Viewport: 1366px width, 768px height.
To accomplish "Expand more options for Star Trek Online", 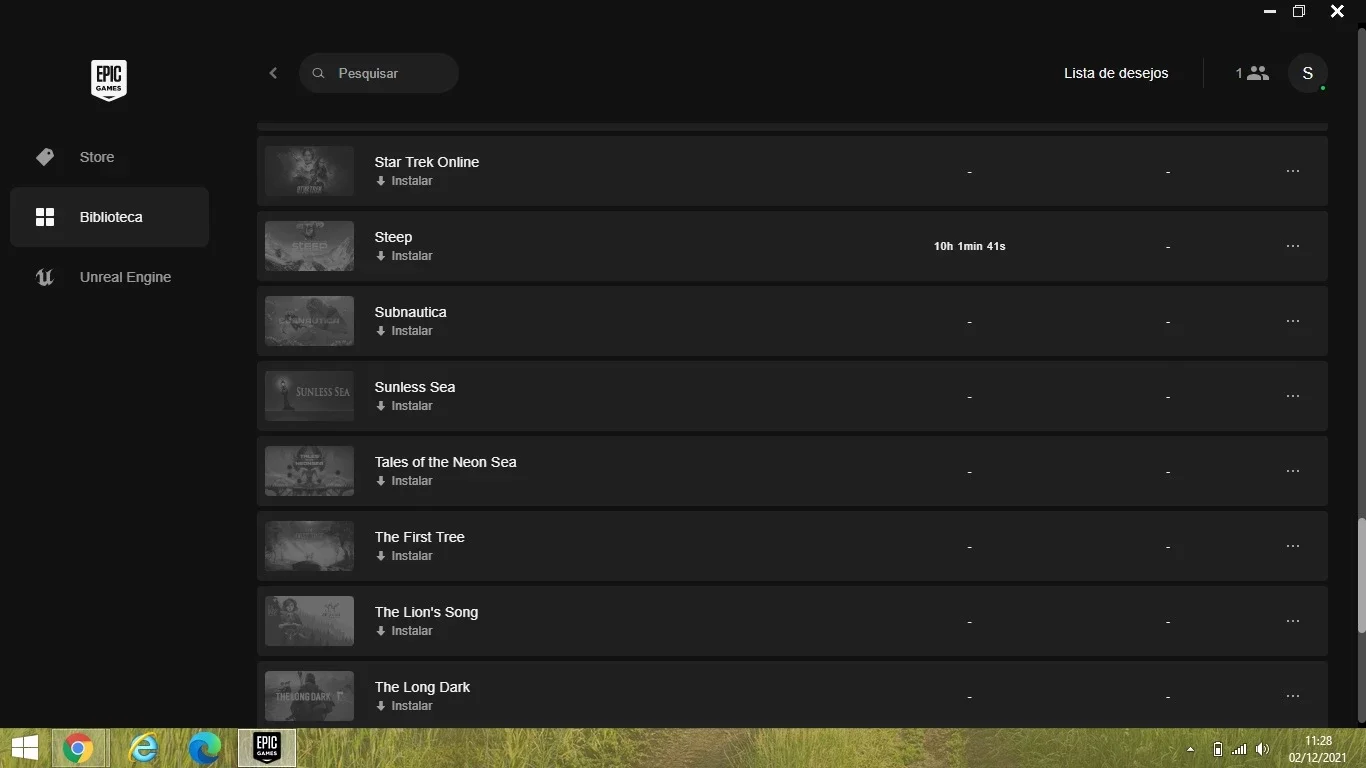I will coord(1293,171).
